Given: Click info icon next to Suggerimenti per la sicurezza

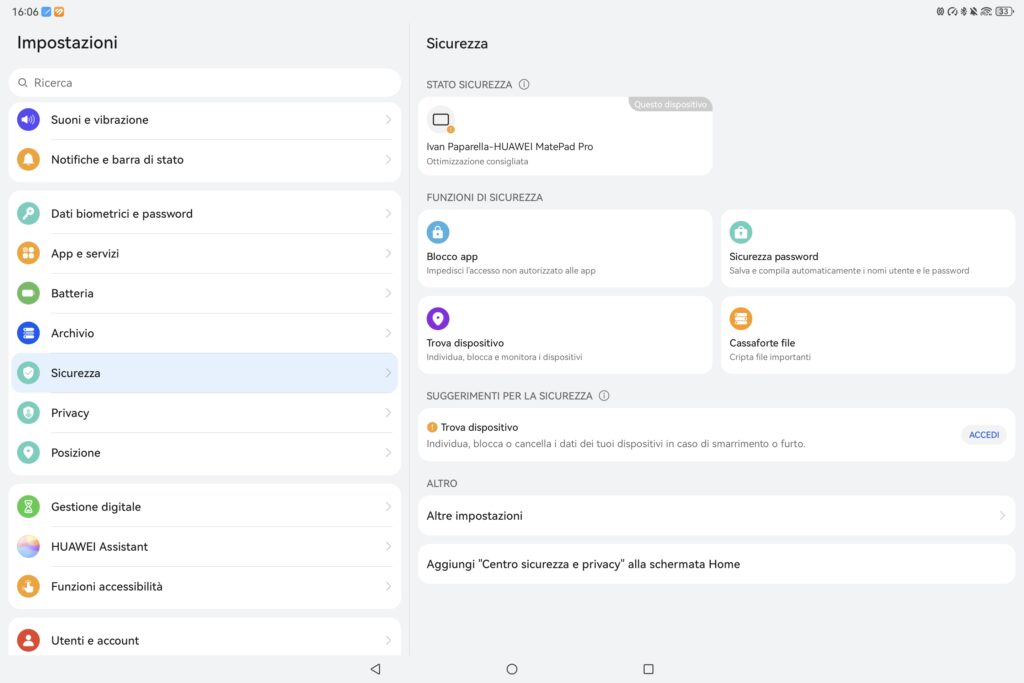Looking at the screenshot, I should 604,396.
